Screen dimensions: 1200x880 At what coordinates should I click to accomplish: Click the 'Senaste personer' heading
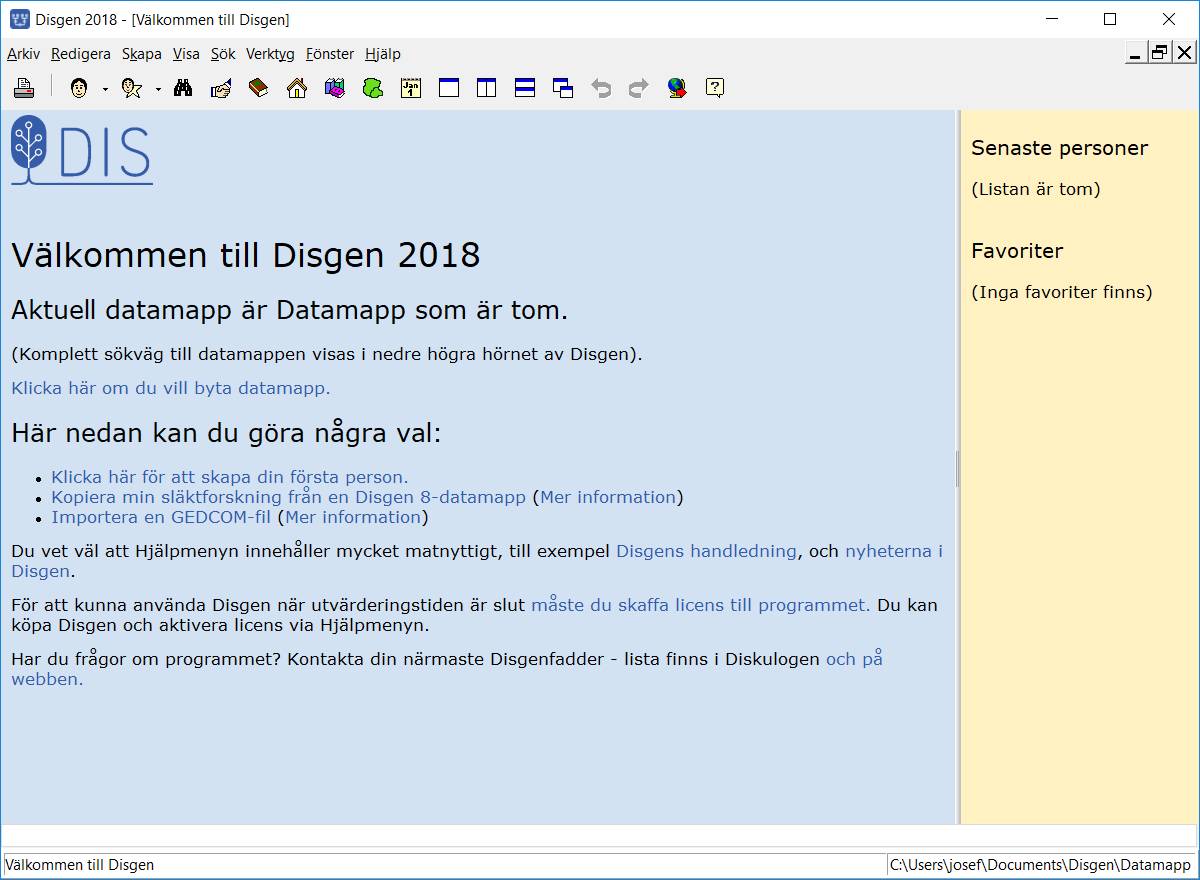click(x=1059, y=148)
